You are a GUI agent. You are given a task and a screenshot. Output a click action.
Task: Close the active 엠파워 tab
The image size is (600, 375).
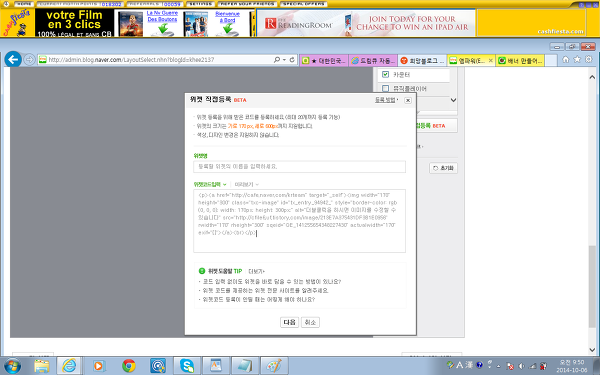click(x=491, y=60)
